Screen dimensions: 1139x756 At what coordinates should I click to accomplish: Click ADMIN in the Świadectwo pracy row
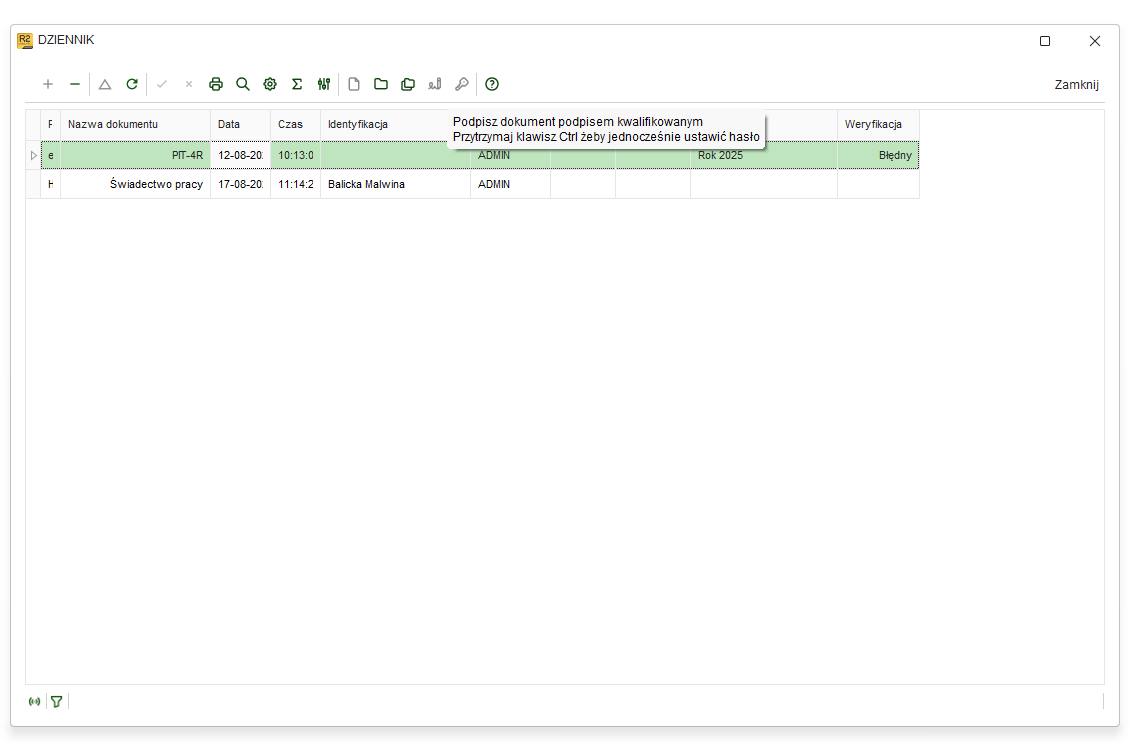(x=510, y=184)
